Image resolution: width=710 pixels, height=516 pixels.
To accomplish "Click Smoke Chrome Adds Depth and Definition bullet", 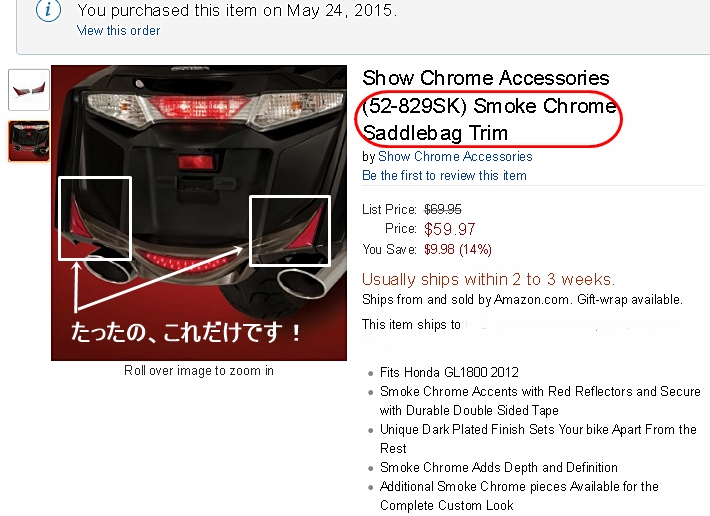I will click(499, 467).
